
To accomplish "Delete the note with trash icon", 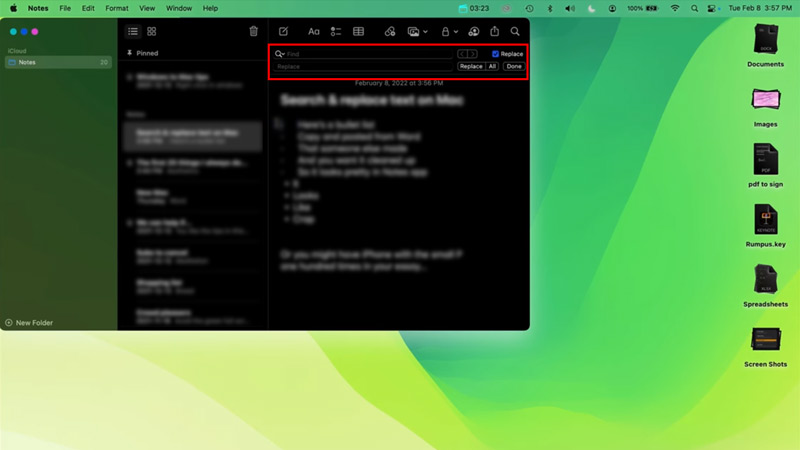I will pos(254,32).
